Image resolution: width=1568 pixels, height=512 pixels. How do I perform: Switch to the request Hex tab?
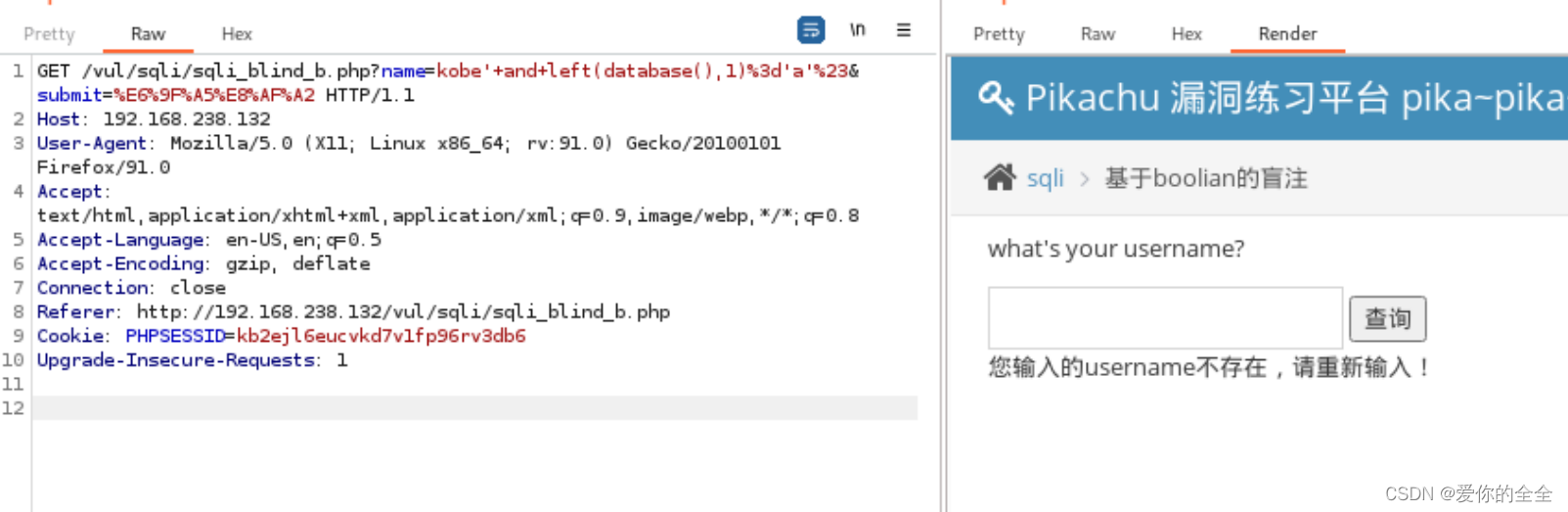(237, 33)
